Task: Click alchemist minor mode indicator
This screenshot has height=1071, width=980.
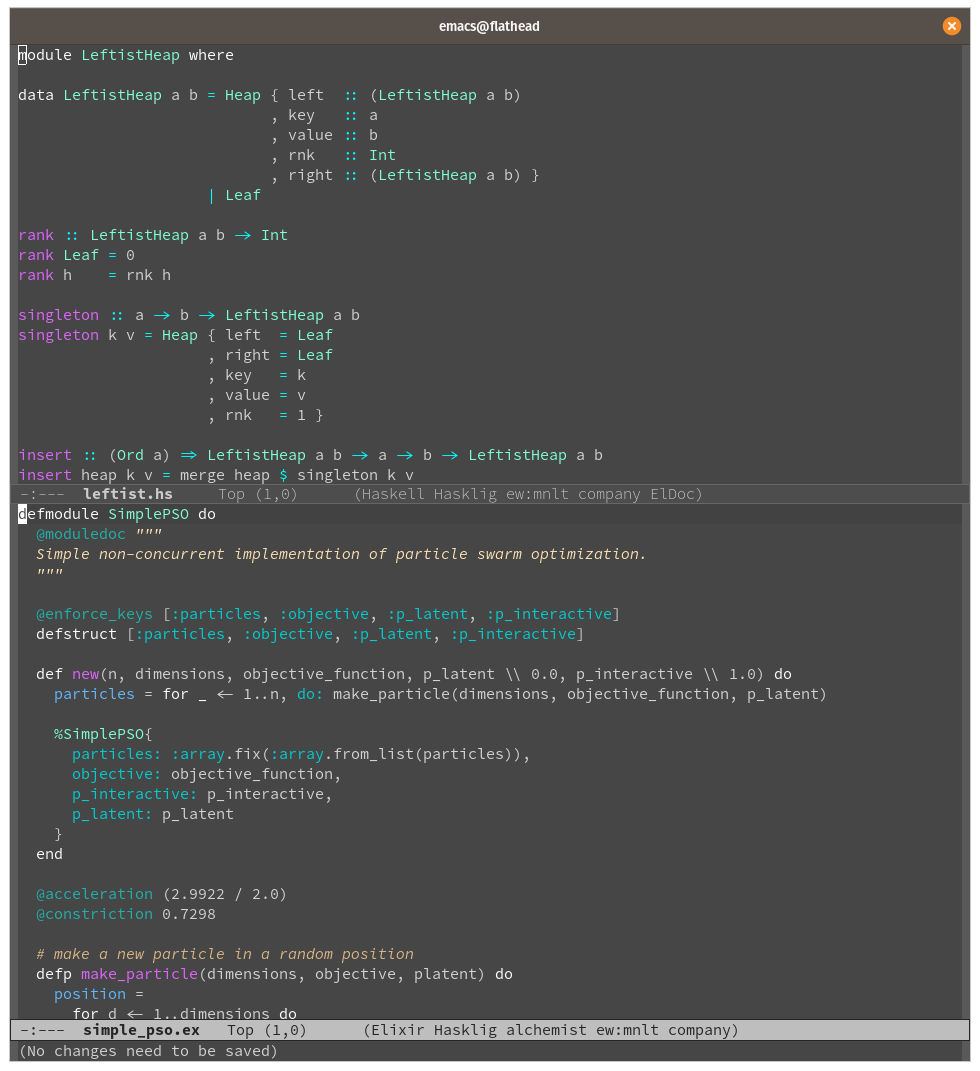Action: click(x=546, y=1030)
